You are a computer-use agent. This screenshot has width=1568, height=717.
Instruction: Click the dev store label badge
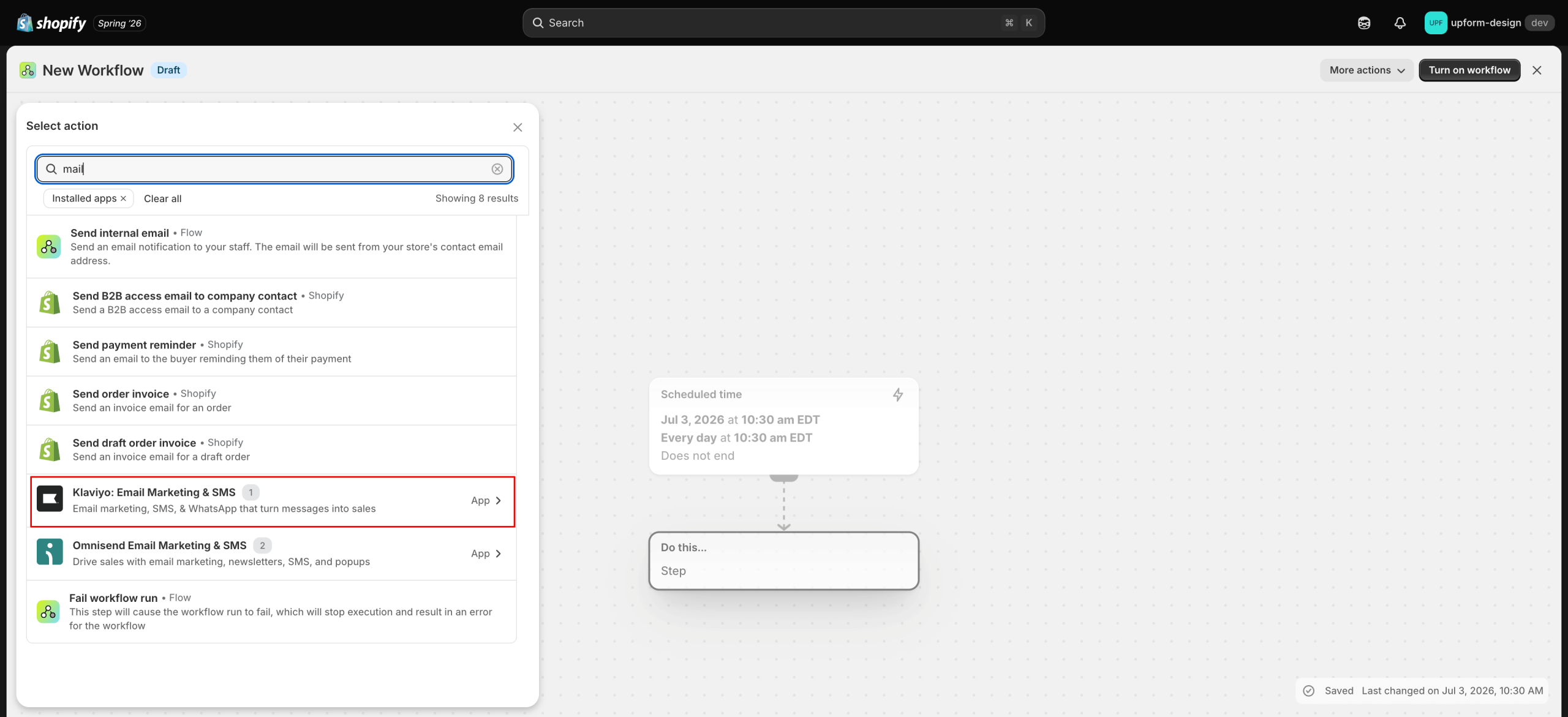1539,23
